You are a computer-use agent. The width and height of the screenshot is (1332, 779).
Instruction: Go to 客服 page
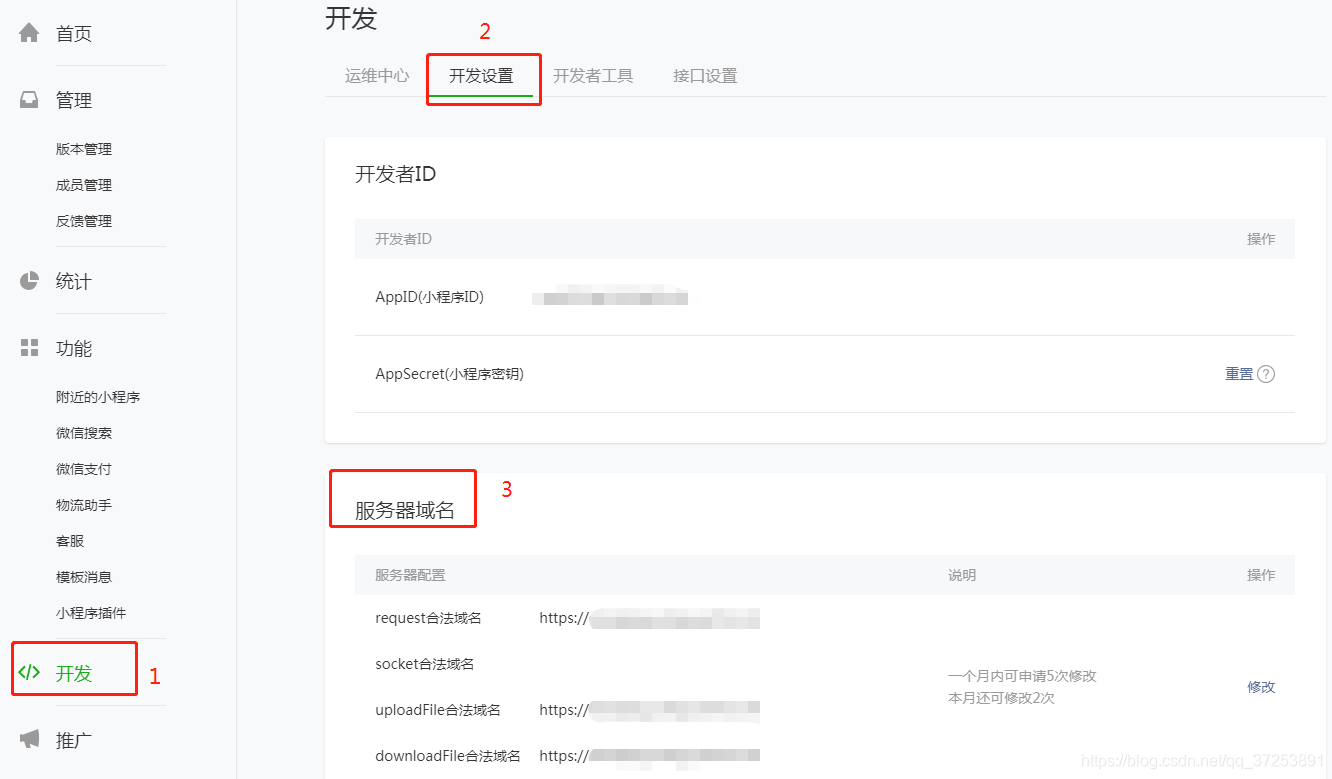pos(70,541)
